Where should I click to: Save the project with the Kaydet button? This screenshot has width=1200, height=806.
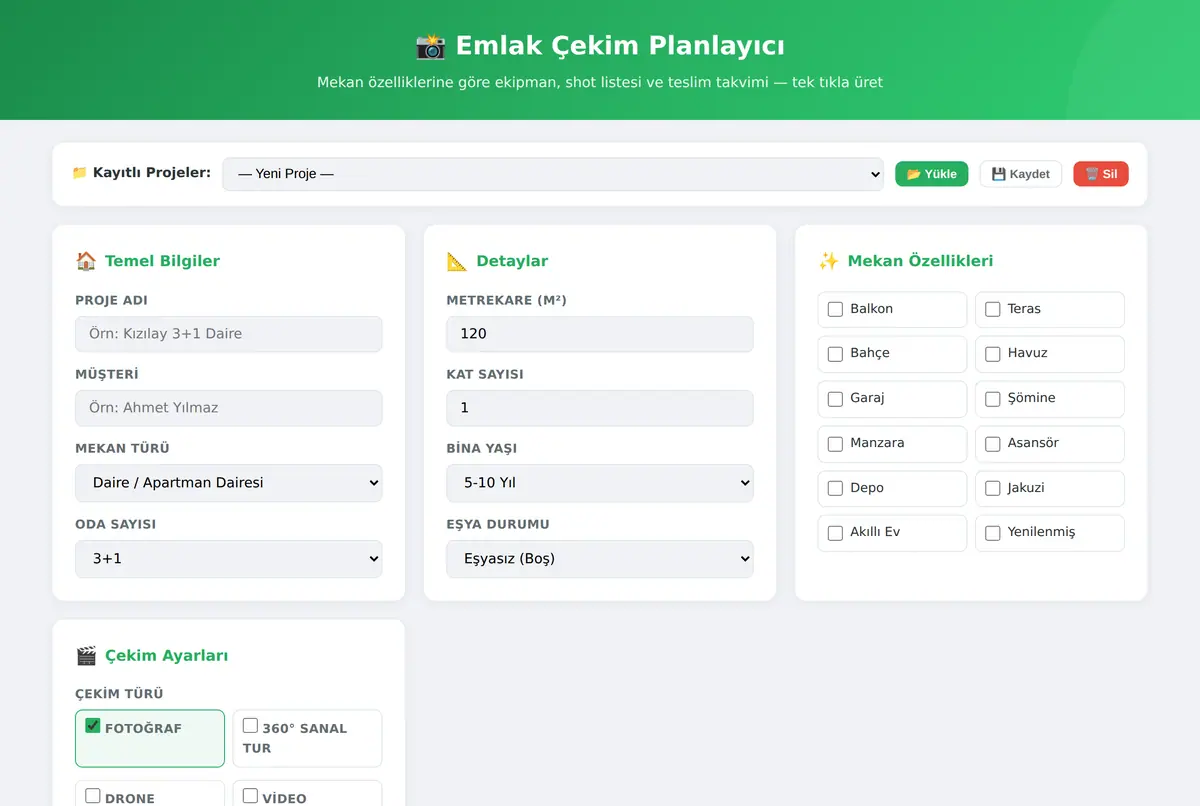[1020, 174]
